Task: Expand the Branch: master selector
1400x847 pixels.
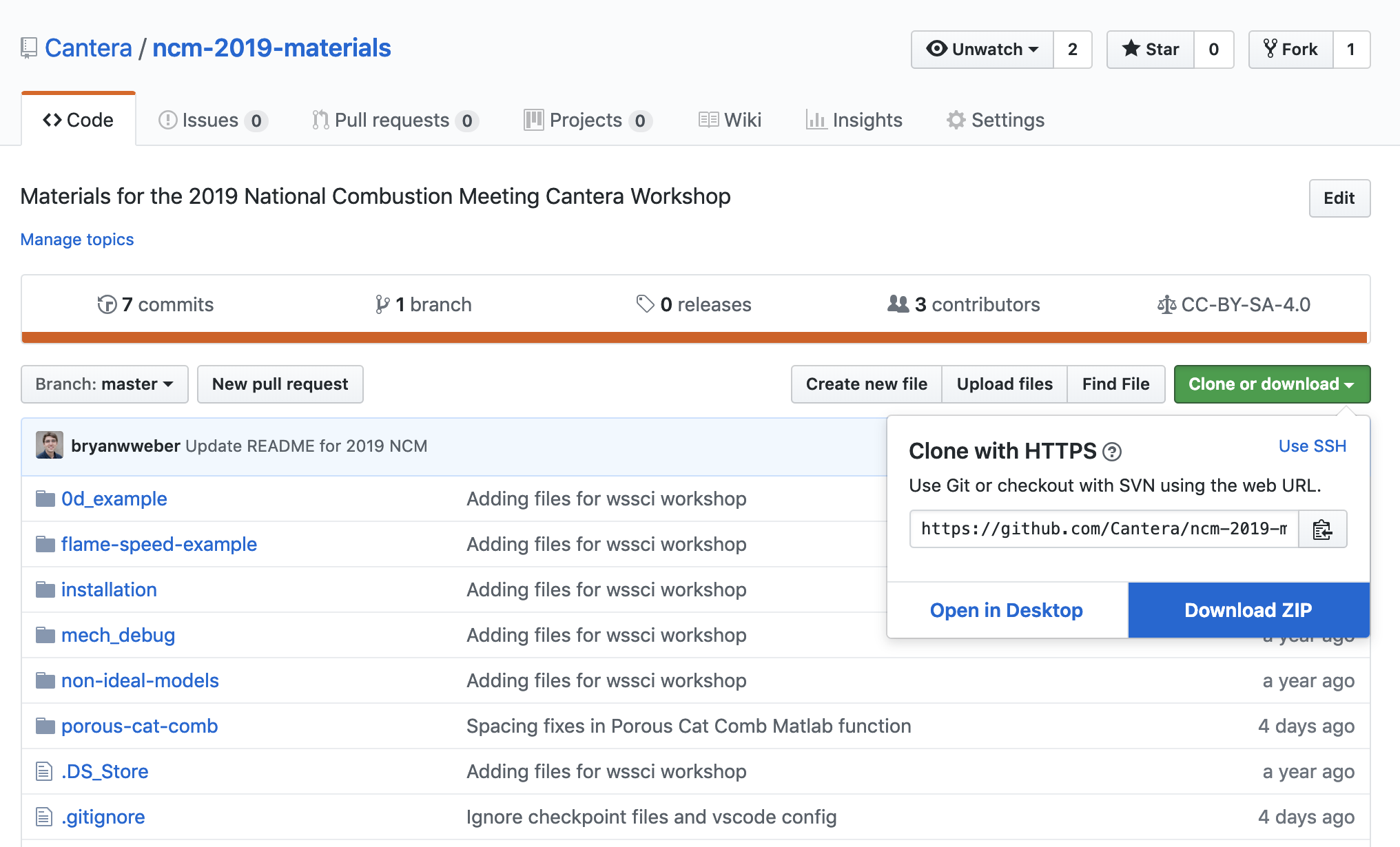Action: click(105, 384)
